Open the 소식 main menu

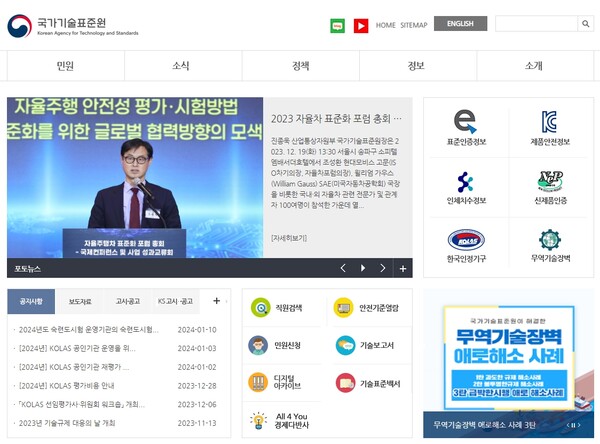(x=183, y=66)
